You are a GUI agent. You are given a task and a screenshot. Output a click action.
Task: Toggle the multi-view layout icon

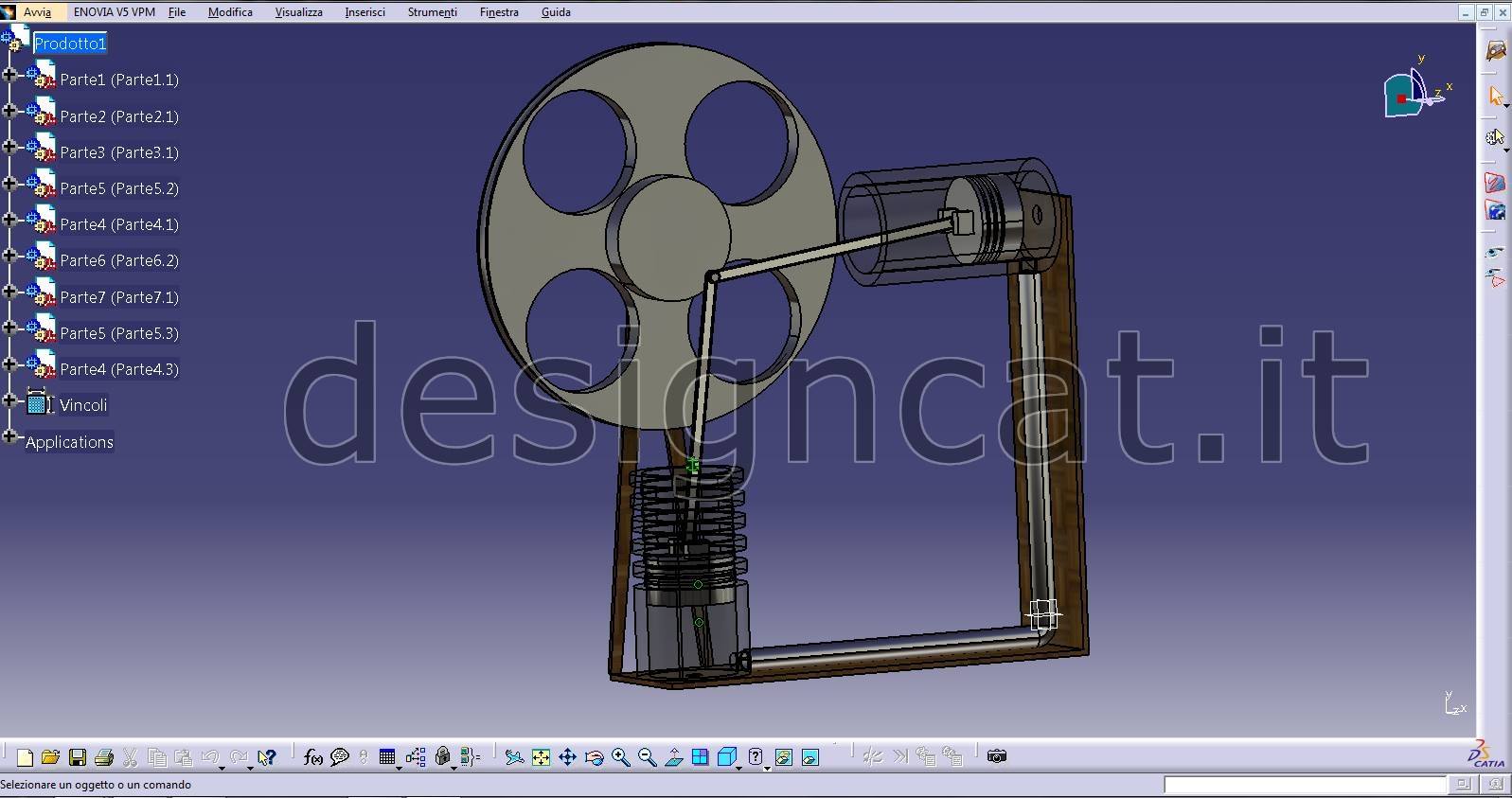(700, 756)
